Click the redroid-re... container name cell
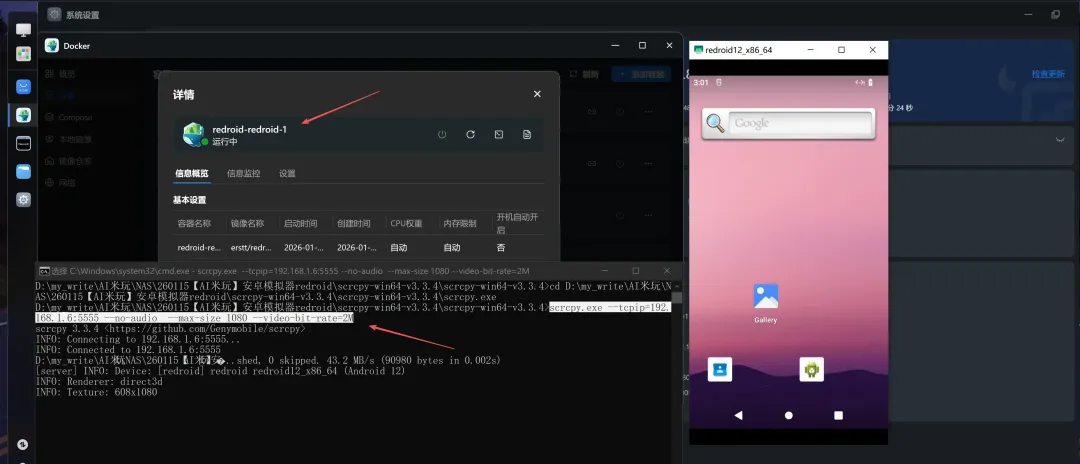Image resolution: width=1080 pixels, height=464 pixels. point(199,247)
